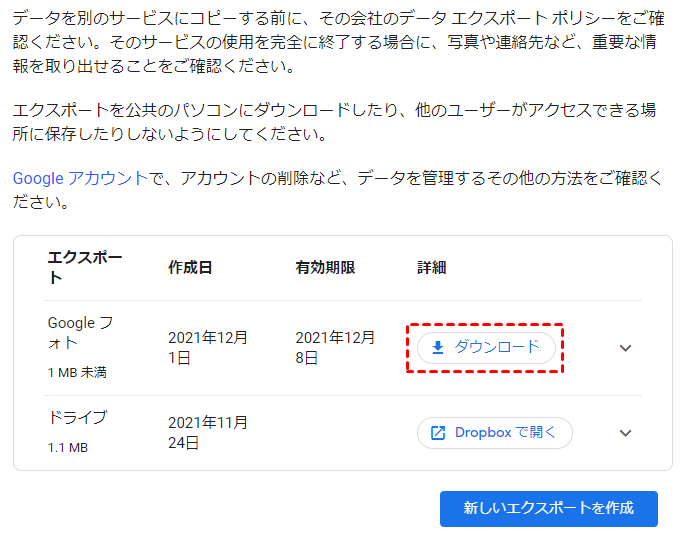683x535 pixels.
Task: Click the 2021年11月24日 creation date
Action: point(208,432)
